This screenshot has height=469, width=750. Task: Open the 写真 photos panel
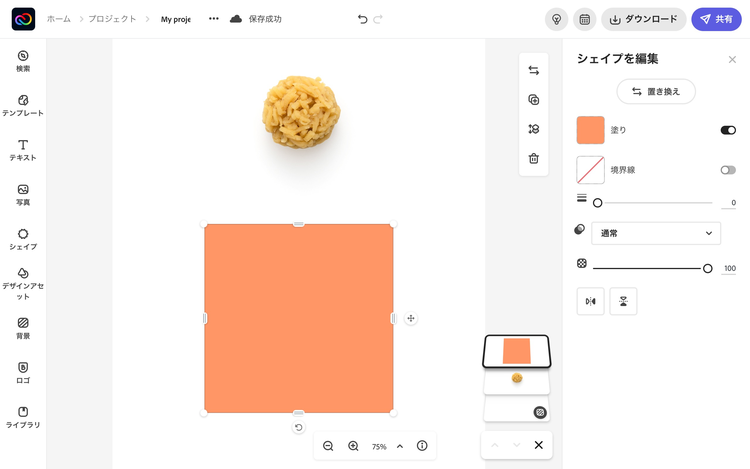(x=23, y=195)
